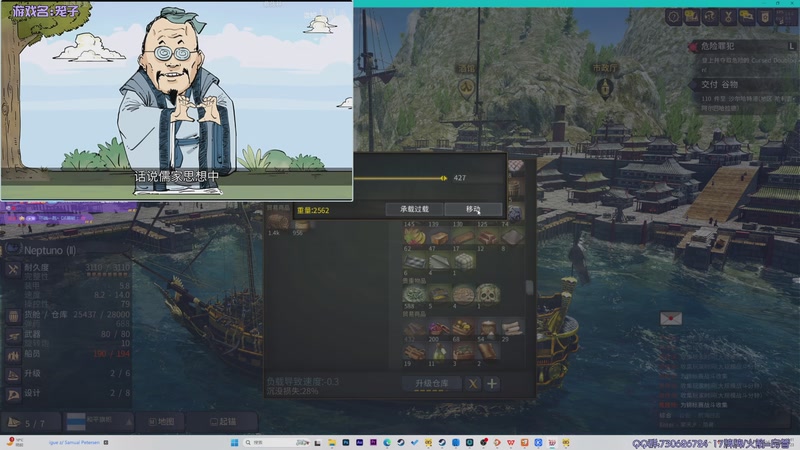The height and width of the screenshot is (450, 800).
Task: Select the 交付 谷物 quest entry
Action: coord(742,85)
